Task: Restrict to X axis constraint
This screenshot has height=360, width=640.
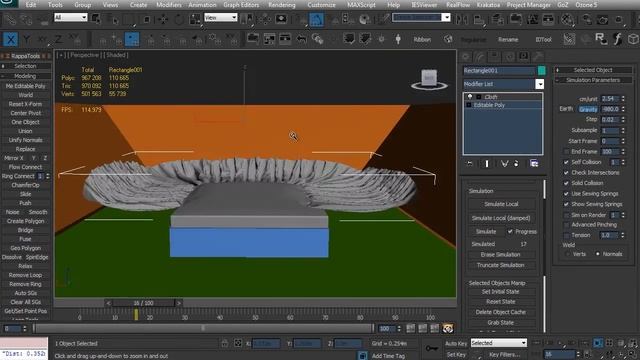Action: click(10, 39)
